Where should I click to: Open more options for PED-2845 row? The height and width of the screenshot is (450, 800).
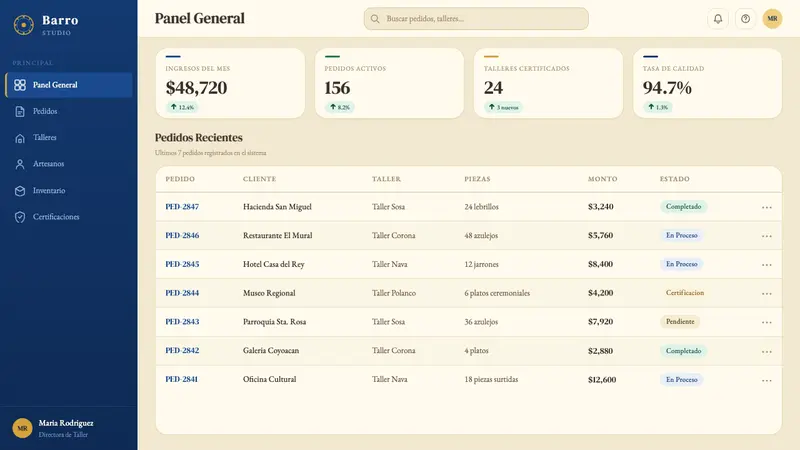pyautogui.click(x=766, y=264)
